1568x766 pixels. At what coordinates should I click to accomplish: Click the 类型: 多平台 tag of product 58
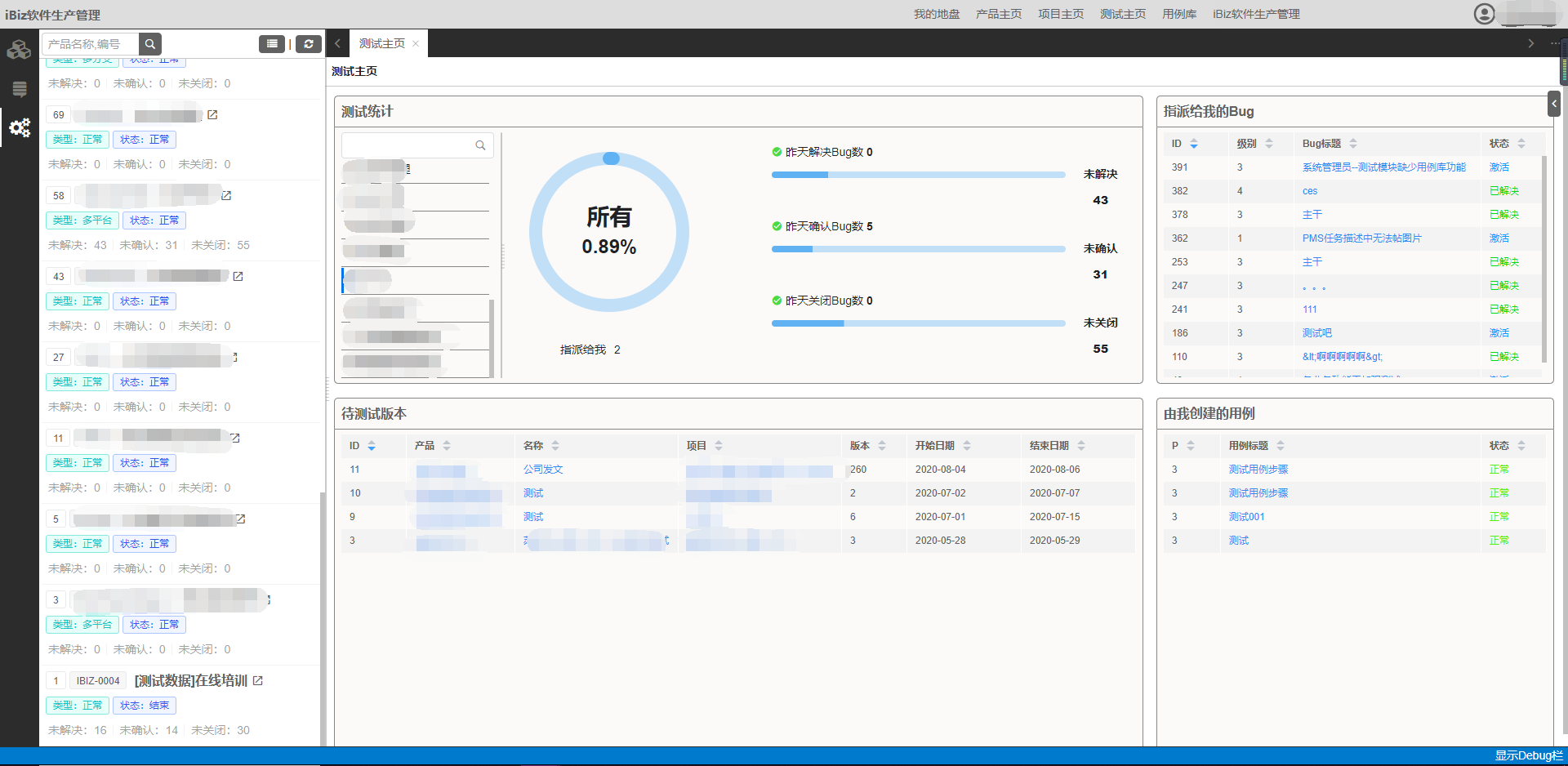[82, 220]
